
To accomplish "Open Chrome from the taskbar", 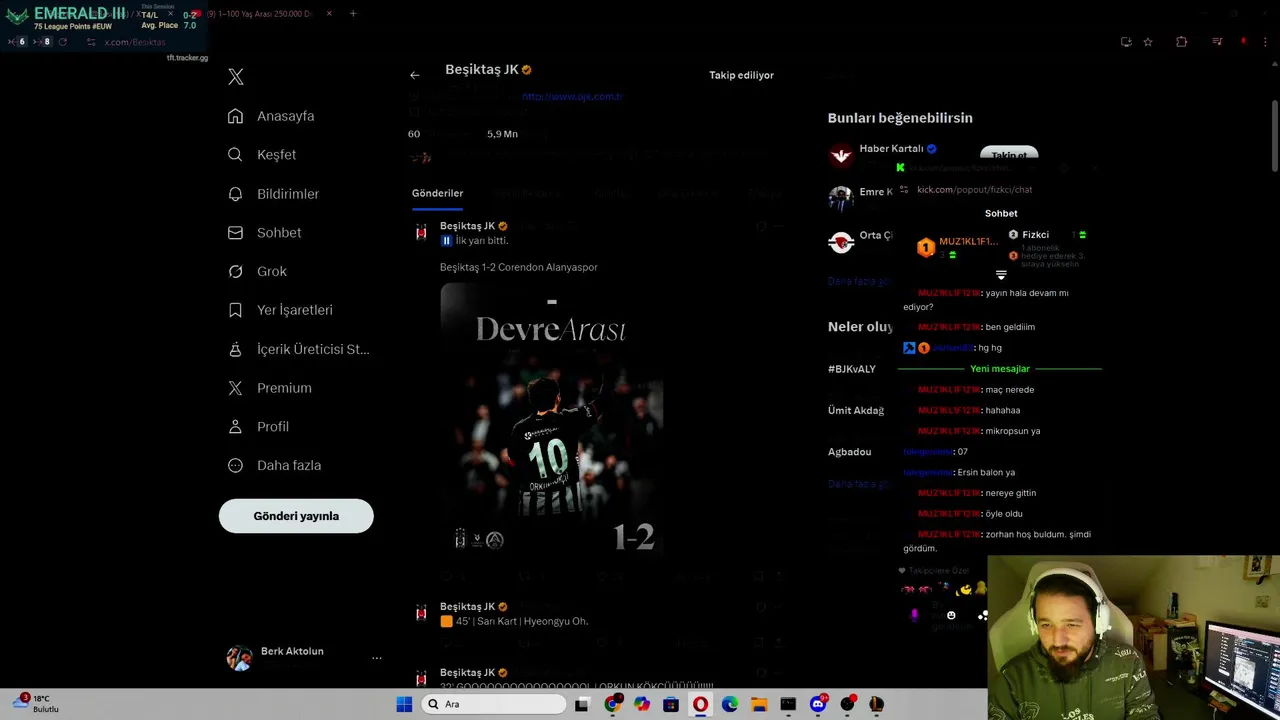I will tap(612, 704).
